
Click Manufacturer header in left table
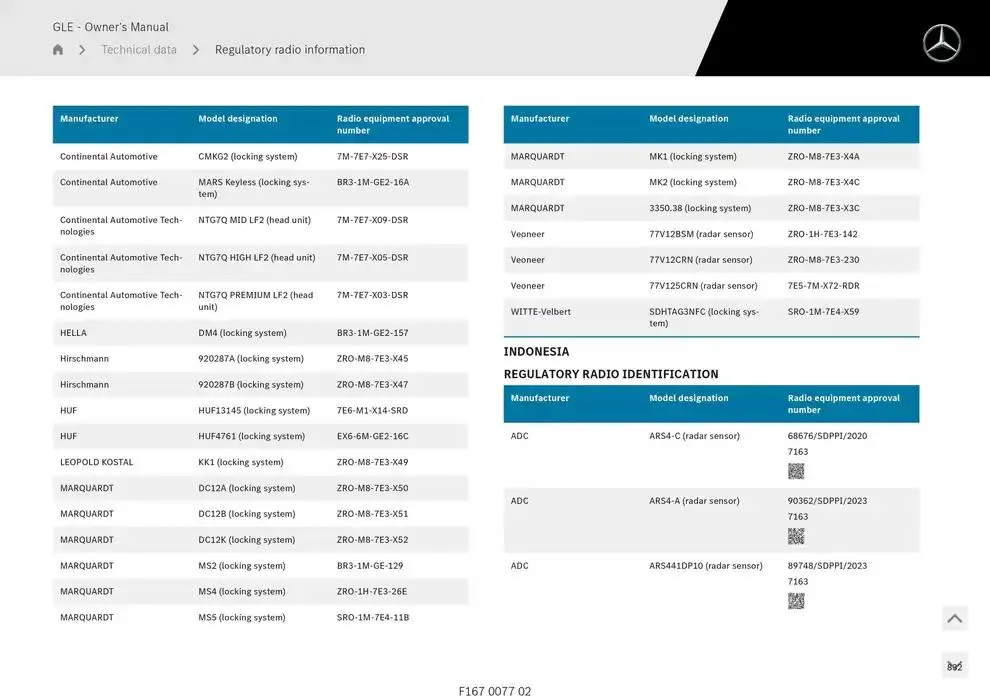tap(89, 119)
